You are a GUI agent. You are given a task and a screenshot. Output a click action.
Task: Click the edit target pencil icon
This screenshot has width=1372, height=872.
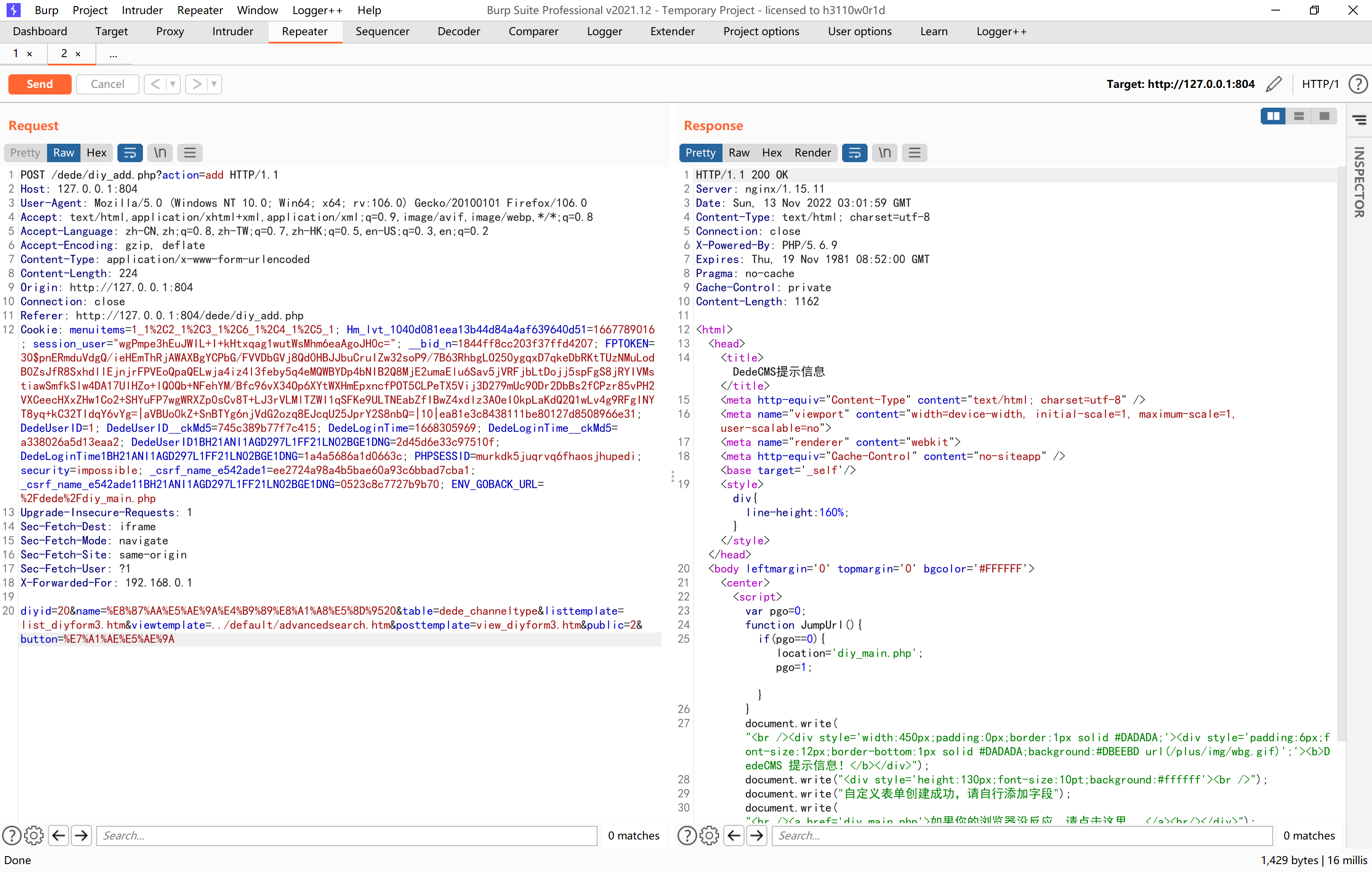[x=1273, y=84]
